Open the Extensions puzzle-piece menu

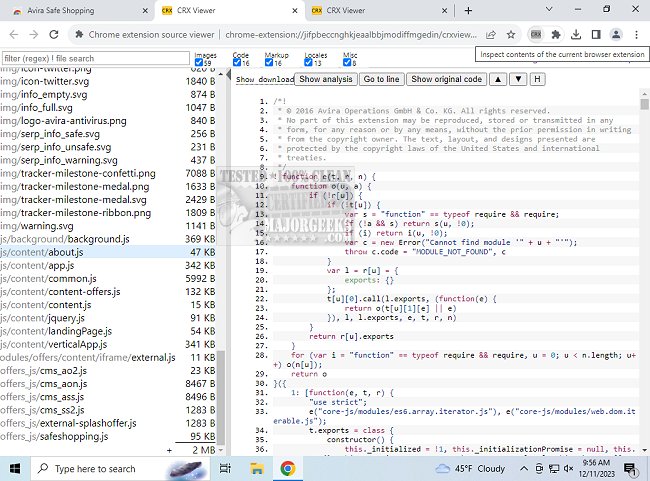(x=558, y=35)
